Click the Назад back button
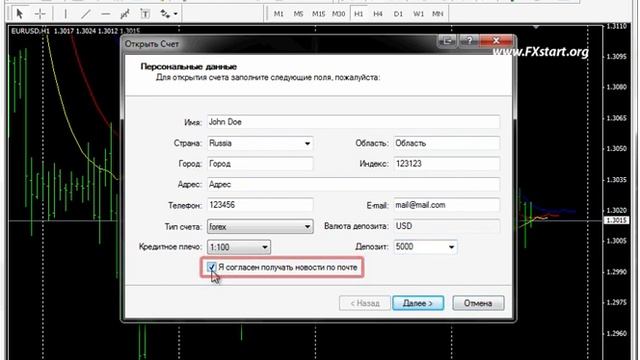640x360 pixels. (364, 303)
